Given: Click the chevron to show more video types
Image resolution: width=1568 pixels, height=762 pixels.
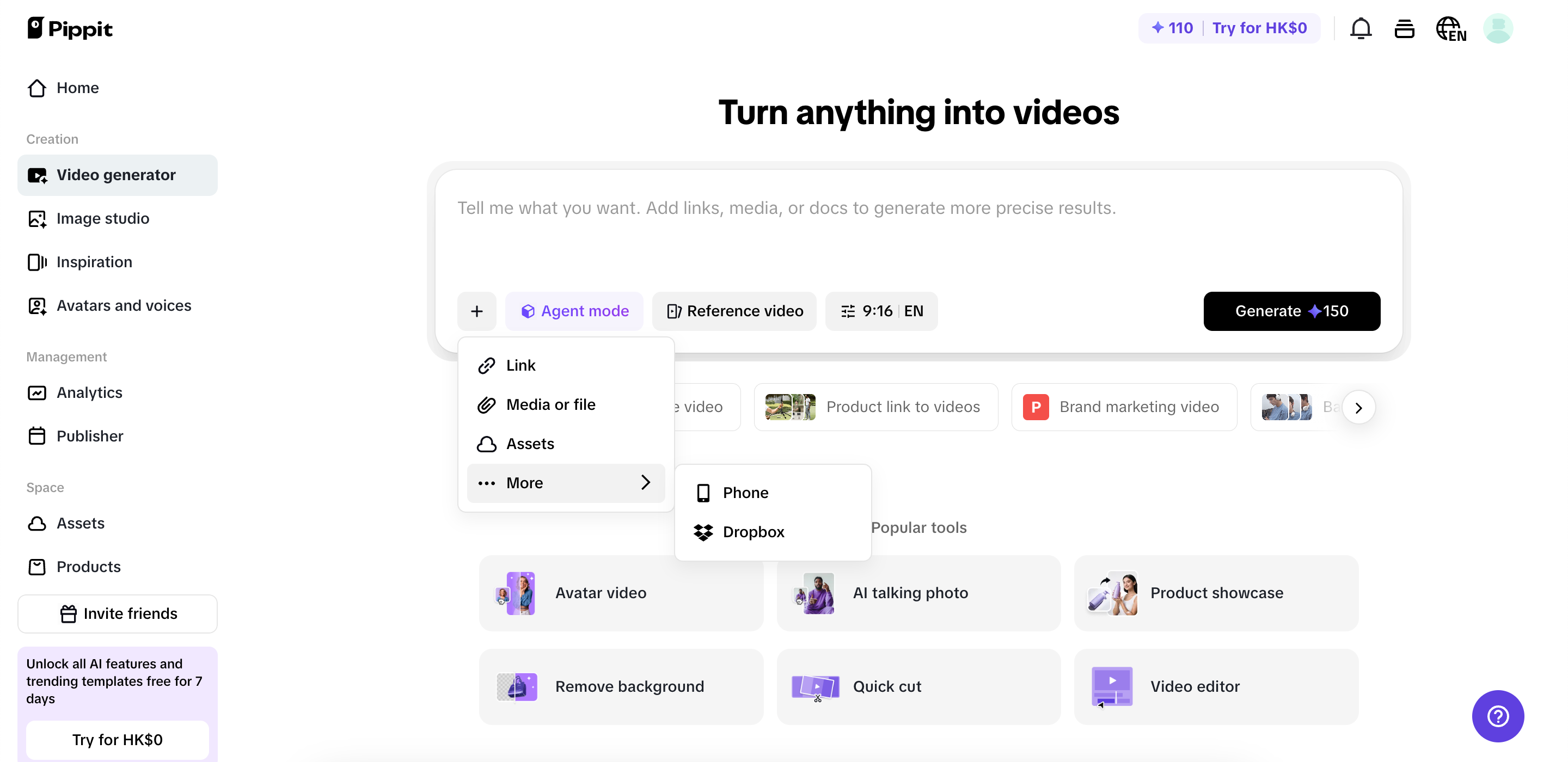Looking at the screenshot, I should click(x=1359, y=407).
